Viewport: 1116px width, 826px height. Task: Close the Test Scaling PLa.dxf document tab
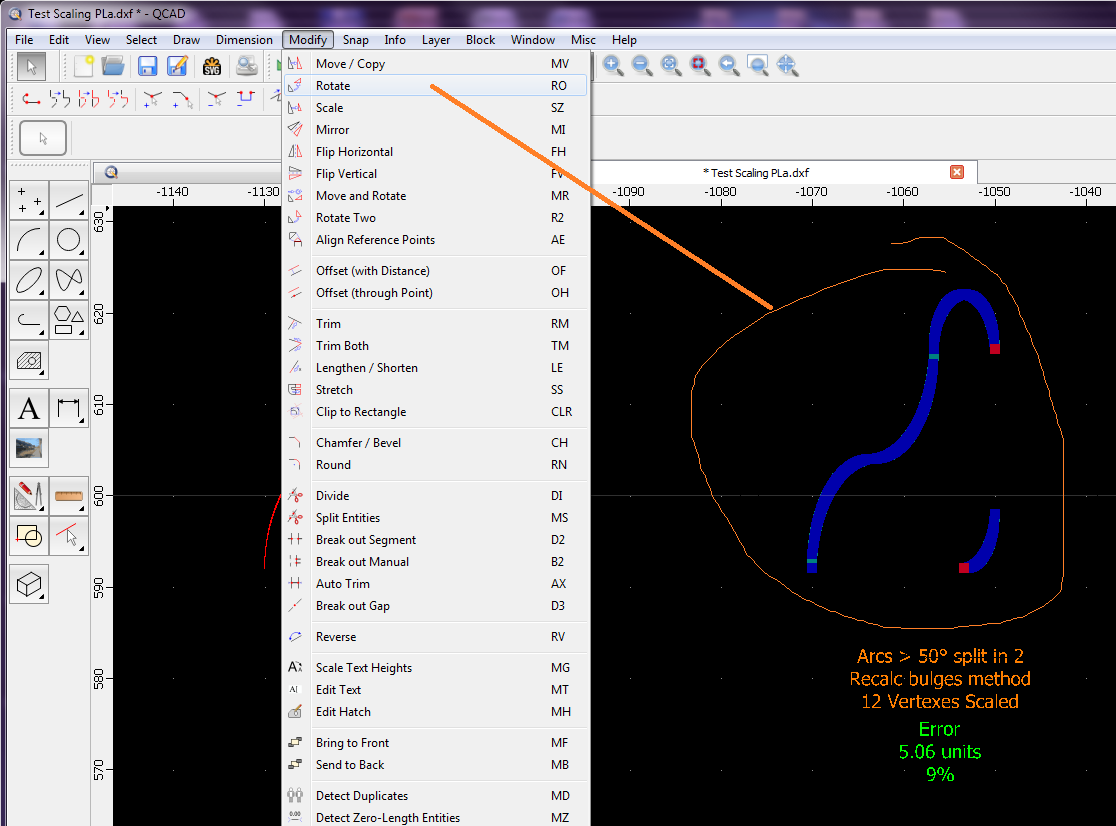(x=956, y=172)
